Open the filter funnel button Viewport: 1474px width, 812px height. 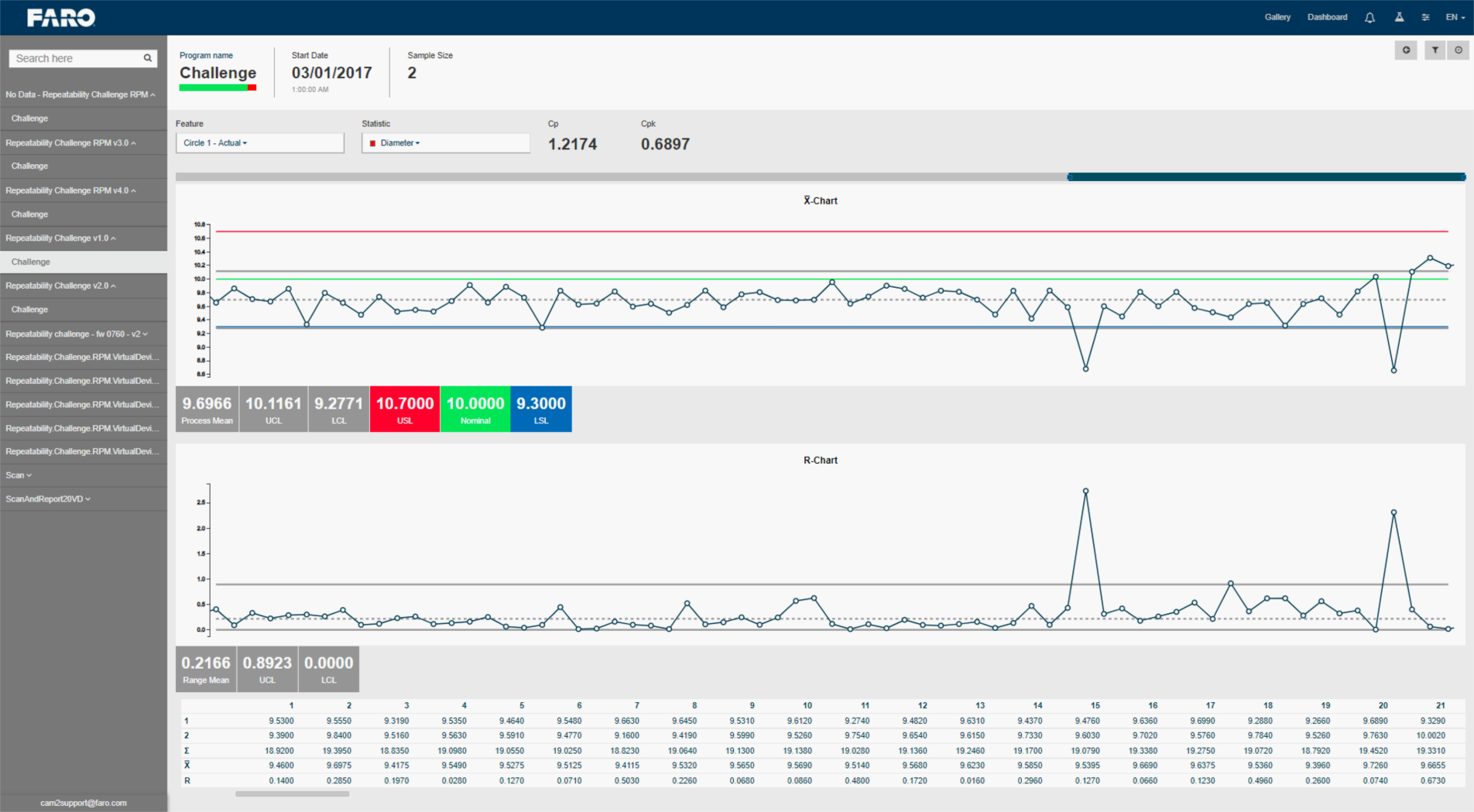1435,50
